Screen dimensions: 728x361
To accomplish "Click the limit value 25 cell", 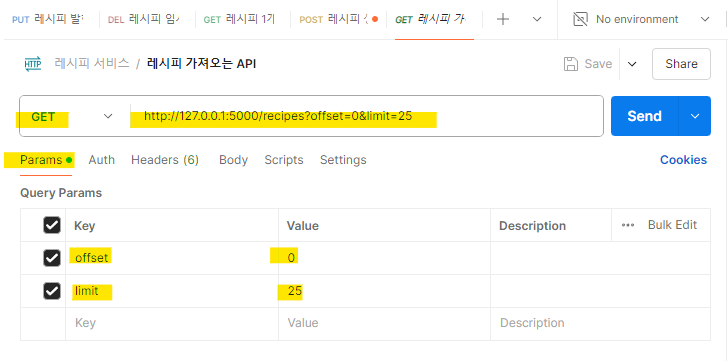I will [384, 291].
